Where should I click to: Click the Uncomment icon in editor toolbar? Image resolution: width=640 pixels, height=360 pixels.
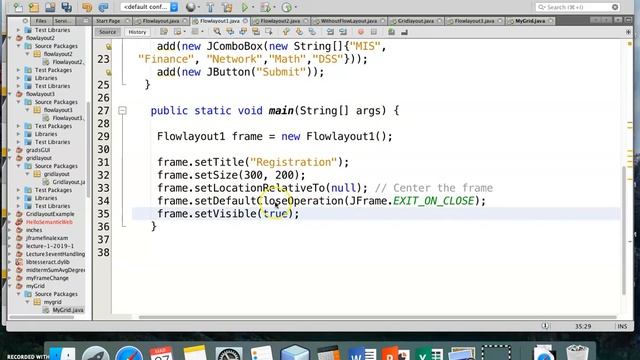pyautogui.click(x=404, y=32)
